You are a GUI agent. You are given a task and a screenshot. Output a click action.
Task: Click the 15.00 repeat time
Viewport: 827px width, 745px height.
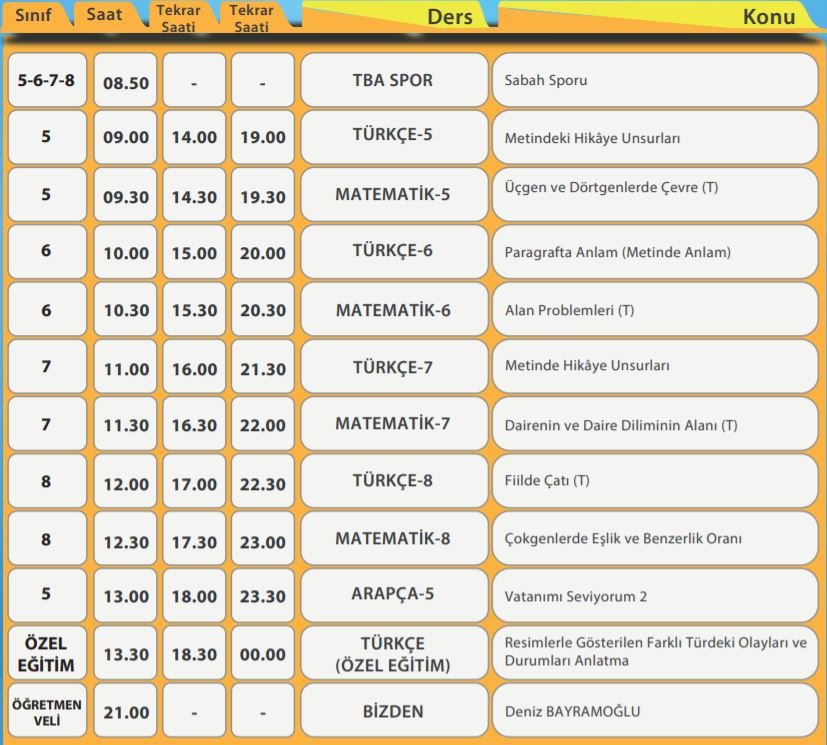click(x=194, y=252)
